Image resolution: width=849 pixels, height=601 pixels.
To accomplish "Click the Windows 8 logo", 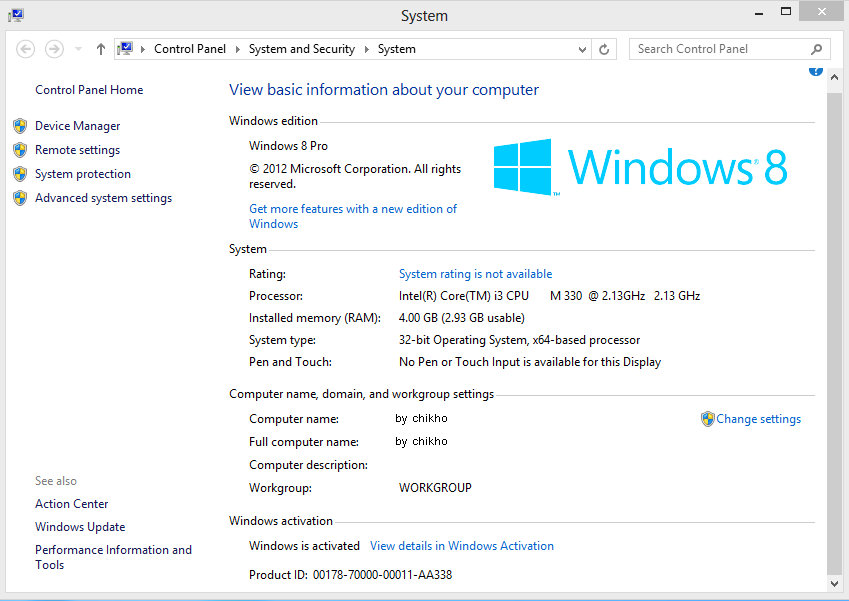I will click(641, 167).
